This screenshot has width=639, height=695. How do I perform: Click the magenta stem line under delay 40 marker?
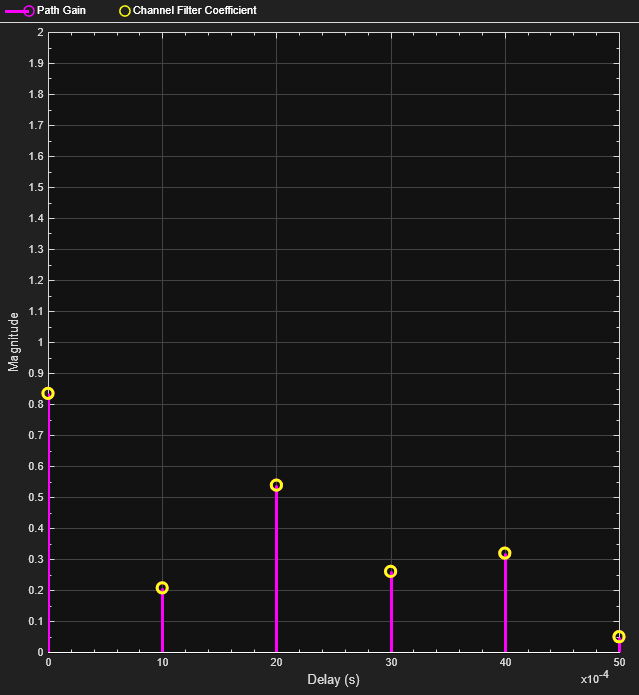pos(505,605)
